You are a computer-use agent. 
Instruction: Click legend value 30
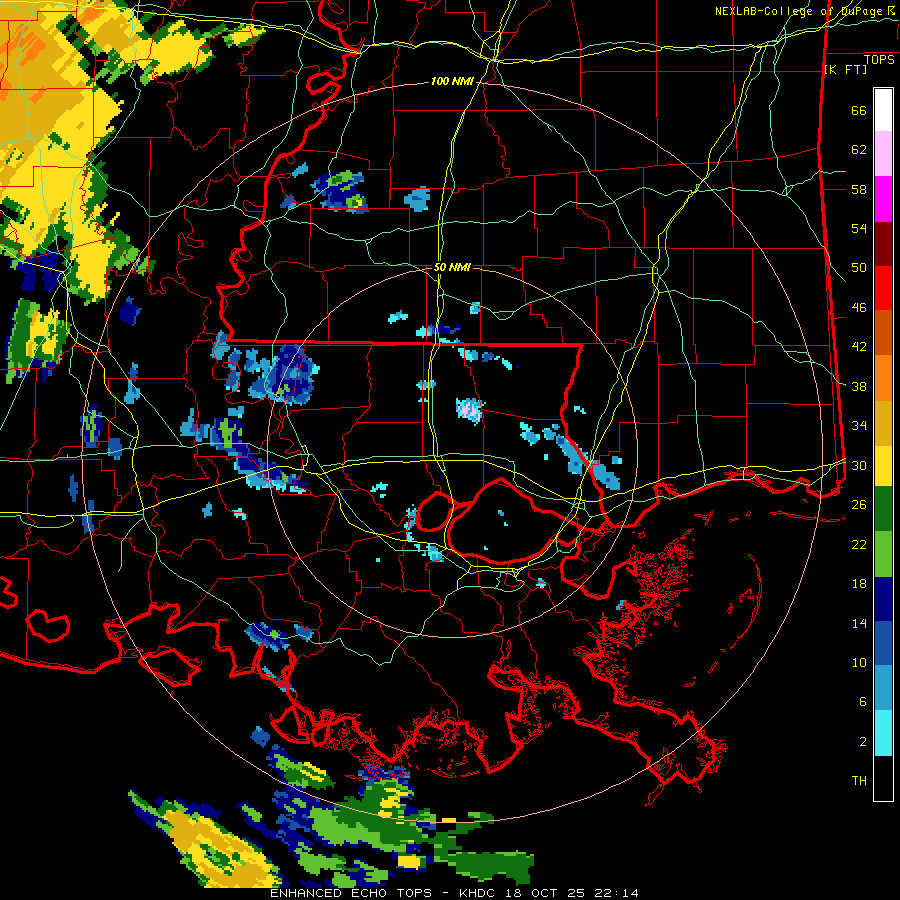coord(859,465)
